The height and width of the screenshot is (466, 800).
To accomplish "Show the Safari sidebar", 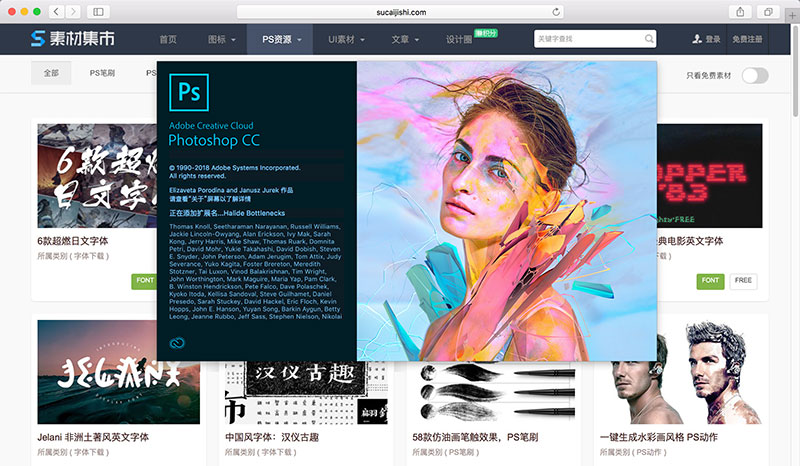I will [98, 12].
